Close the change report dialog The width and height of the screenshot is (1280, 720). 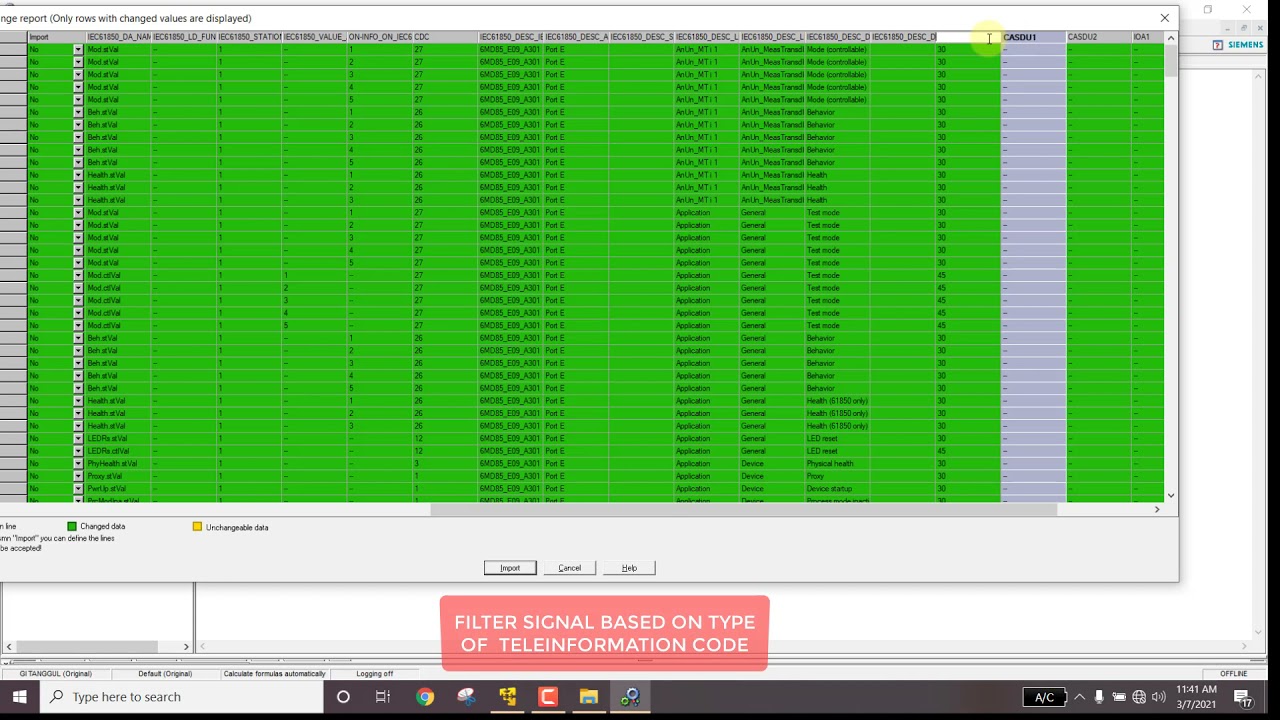pos(1164,18)
